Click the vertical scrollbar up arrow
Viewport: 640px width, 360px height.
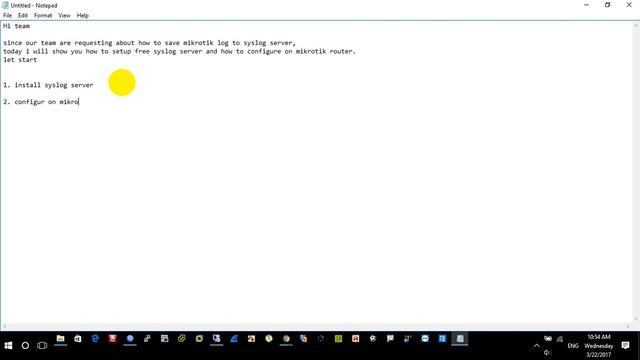pos(636,25)
